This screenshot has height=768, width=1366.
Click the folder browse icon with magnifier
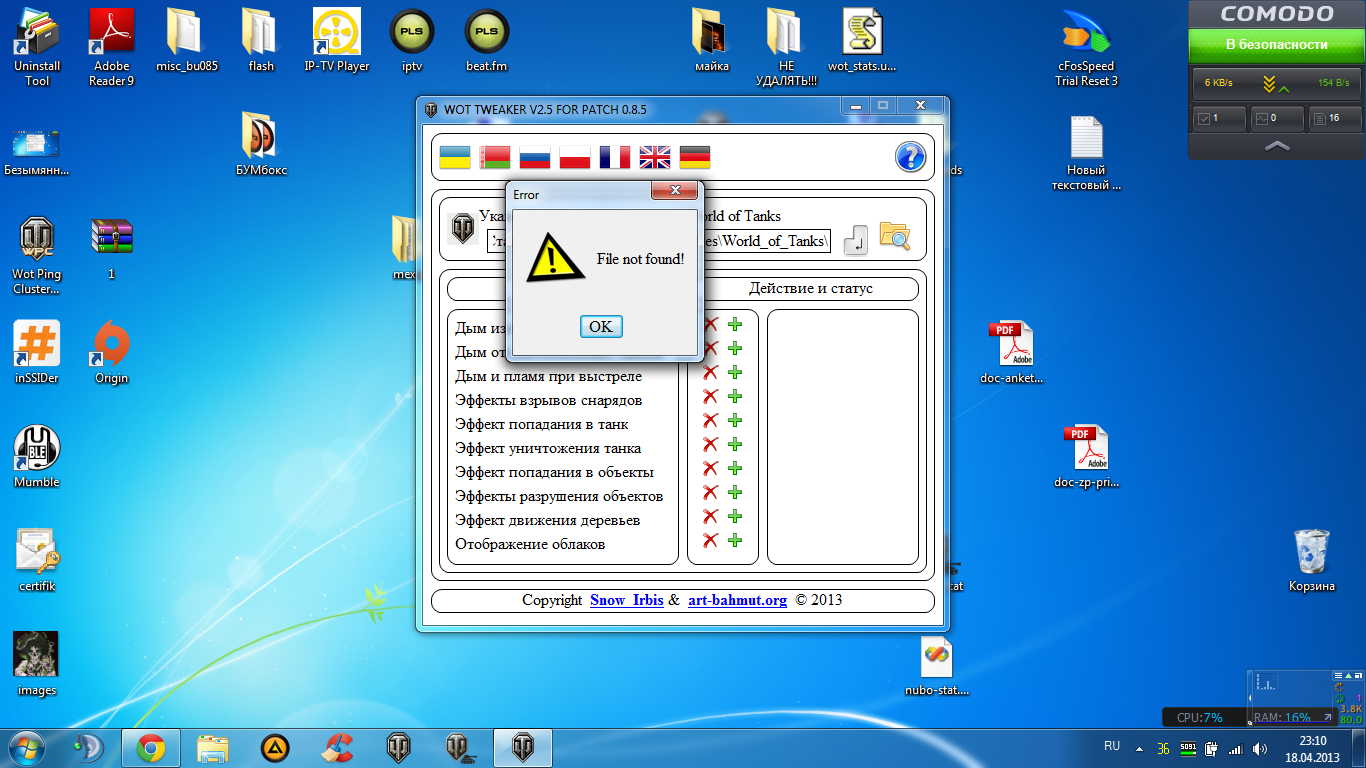[x=894, y=236]
